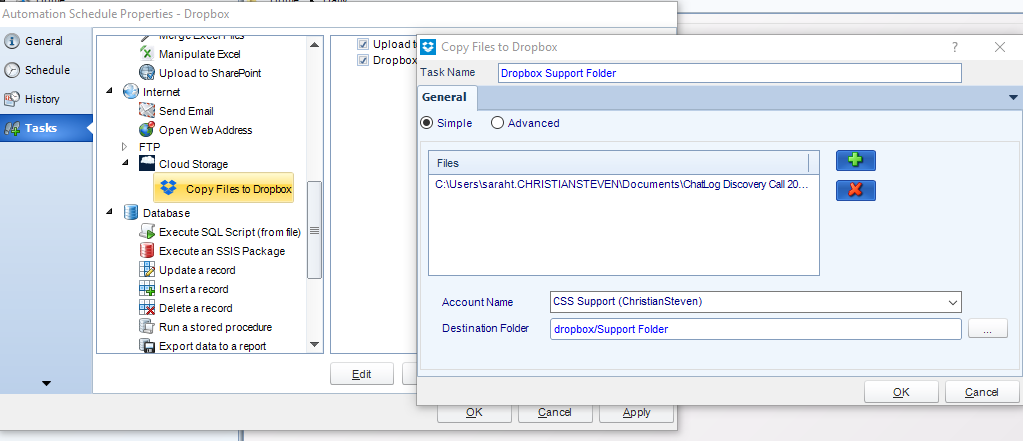Collapse the Cloud Storage tree node
The width and height of the screenshot is (1023, 441).
[x=126, y=163]
